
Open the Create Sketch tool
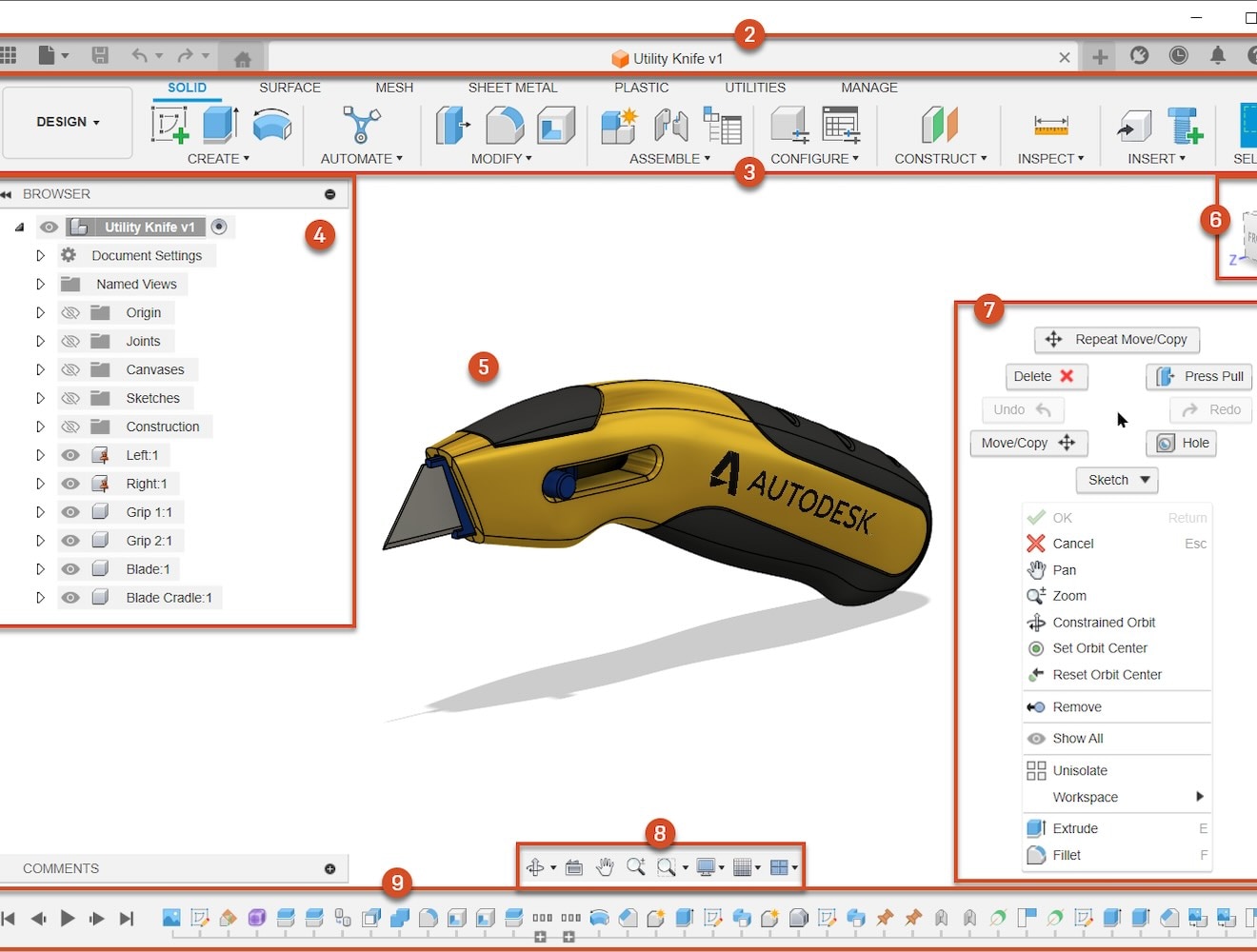coord(170,125)
